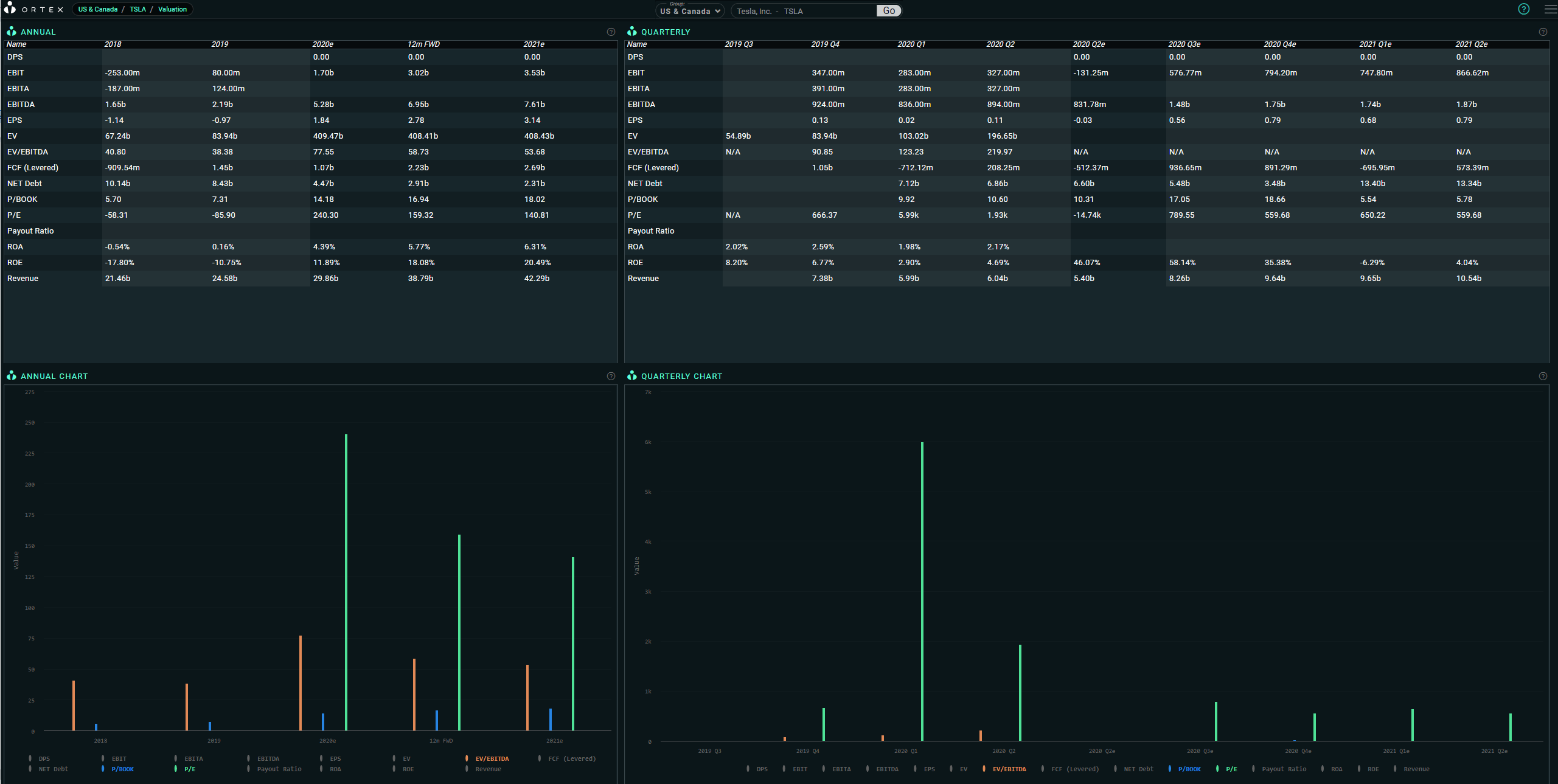This screenshot has width=1558, height=784.
Task: Click the ORTEX cube icon beside ANNUAL header
Action: (12, 31)
